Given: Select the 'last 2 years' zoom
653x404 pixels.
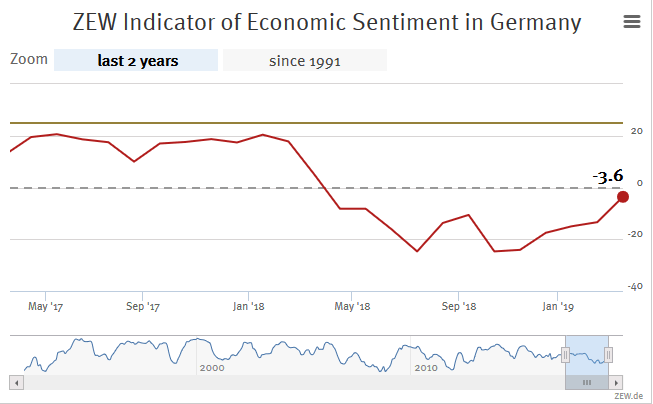Looking at the screenshot, I should coord(138,61).
